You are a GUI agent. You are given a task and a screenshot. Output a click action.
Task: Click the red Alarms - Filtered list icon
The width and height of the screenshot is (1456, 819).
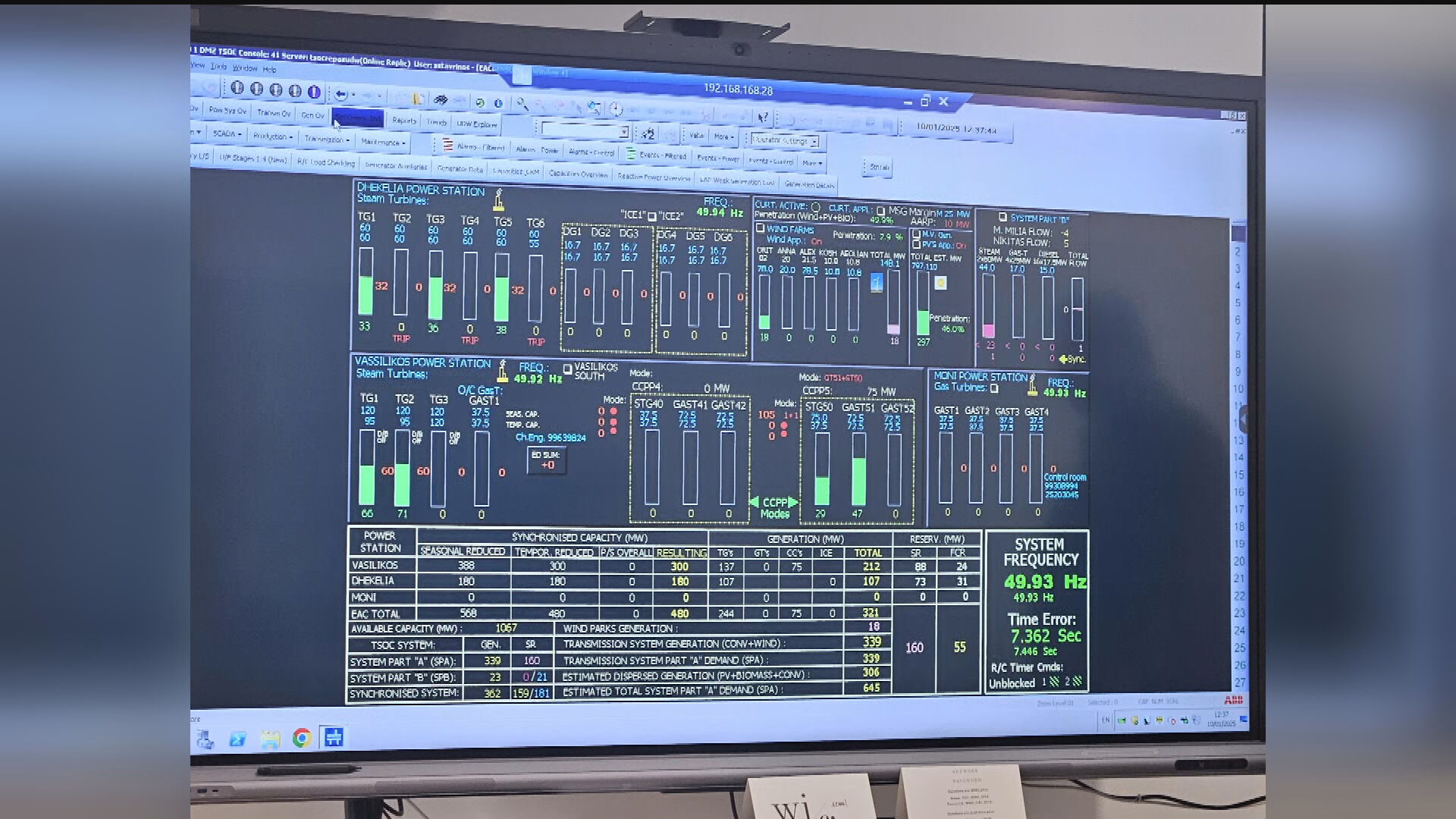(447, 145)
